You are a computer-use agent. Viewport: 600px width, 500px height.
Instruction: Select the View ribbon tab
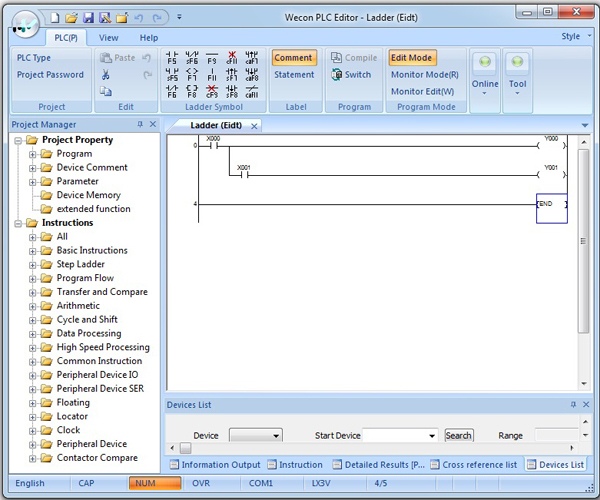tap(109, 38)
